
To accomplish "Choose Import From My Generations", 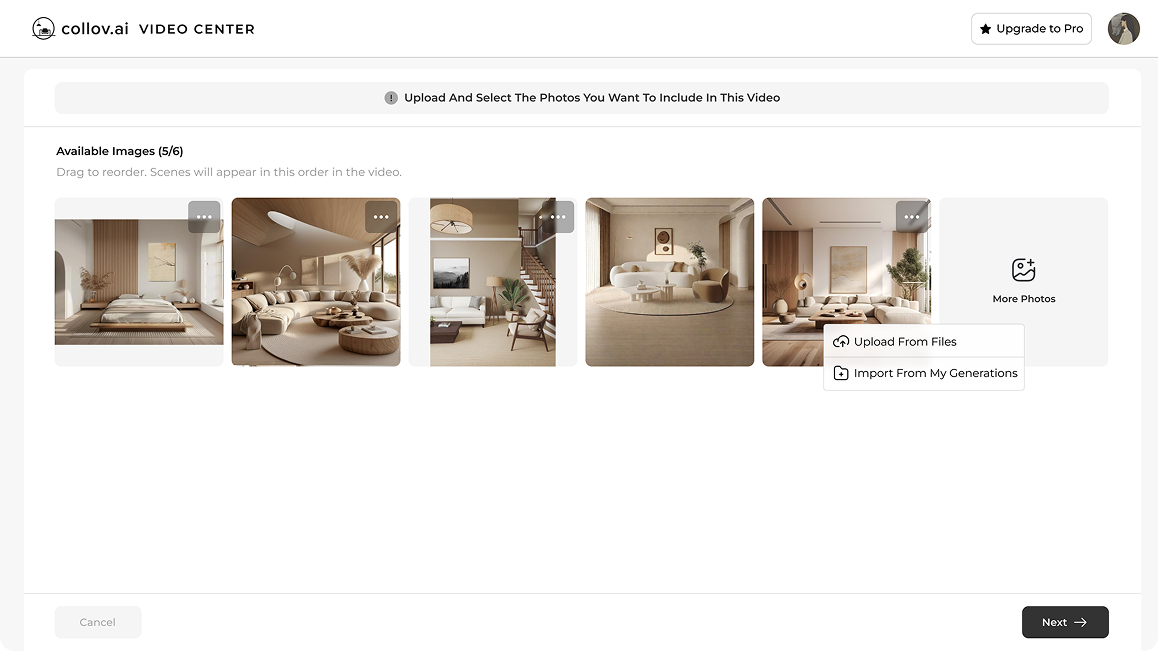I will (924, 373).
